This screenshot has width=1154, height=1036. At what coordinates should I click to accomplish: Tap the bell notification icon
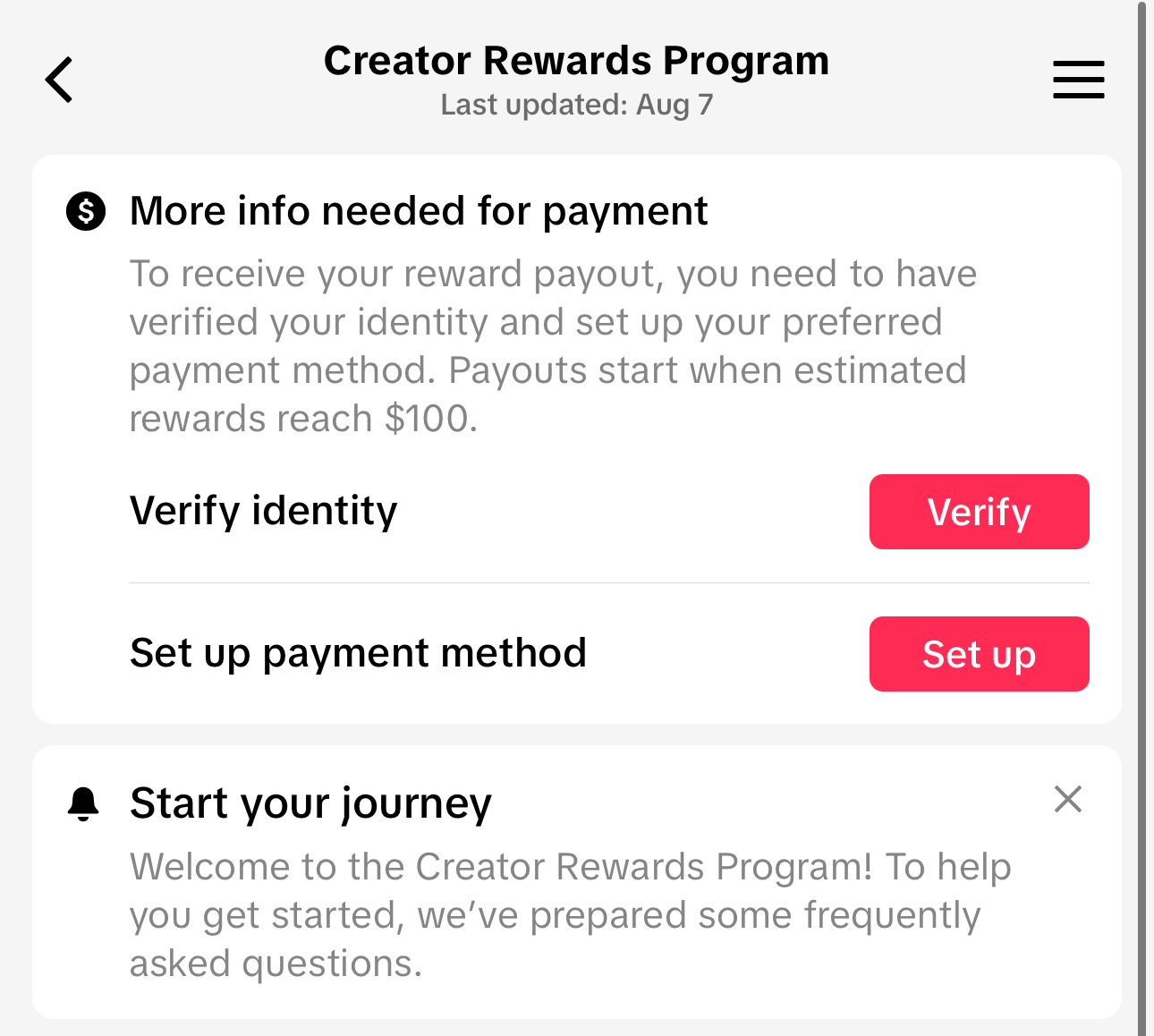pos(83,803)
